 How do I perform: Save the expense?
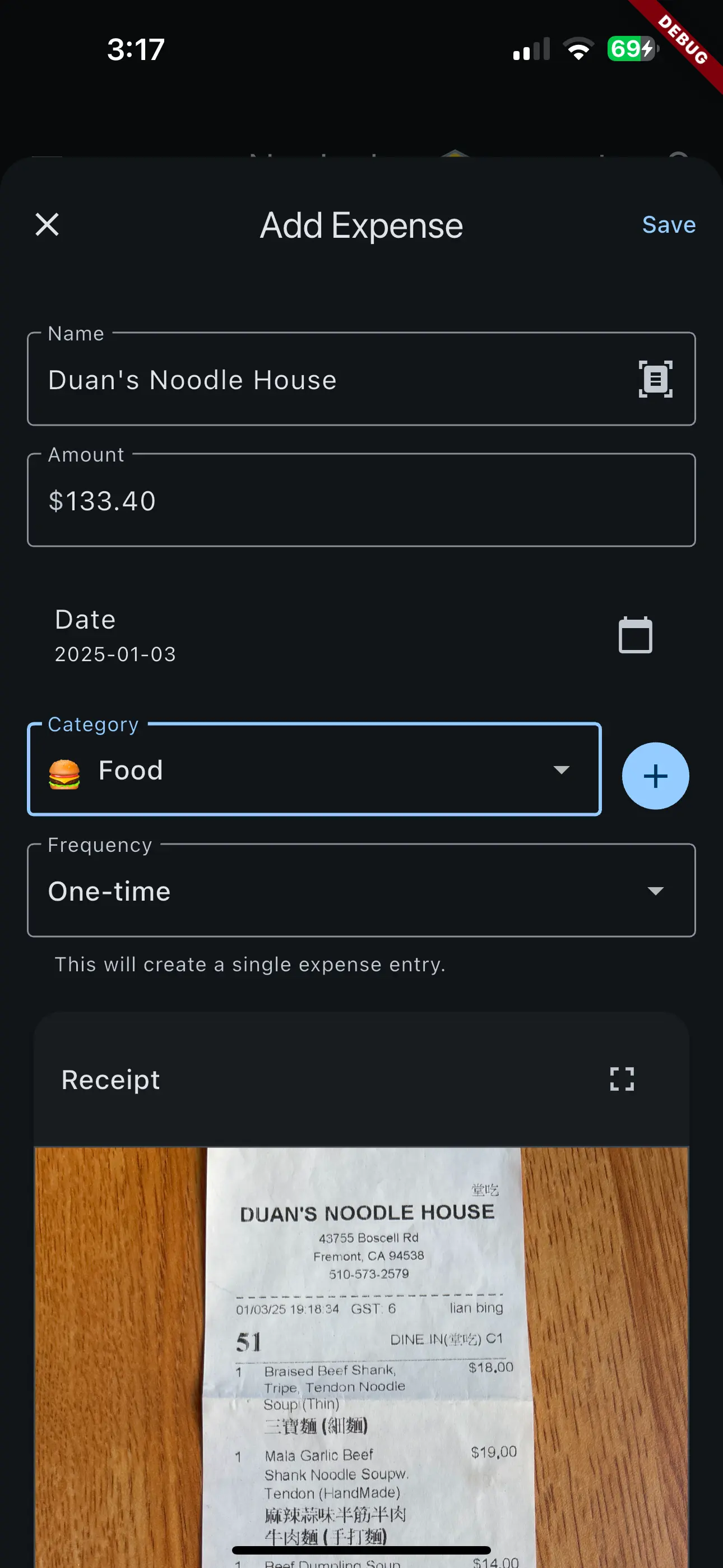[x=668, y=225]
